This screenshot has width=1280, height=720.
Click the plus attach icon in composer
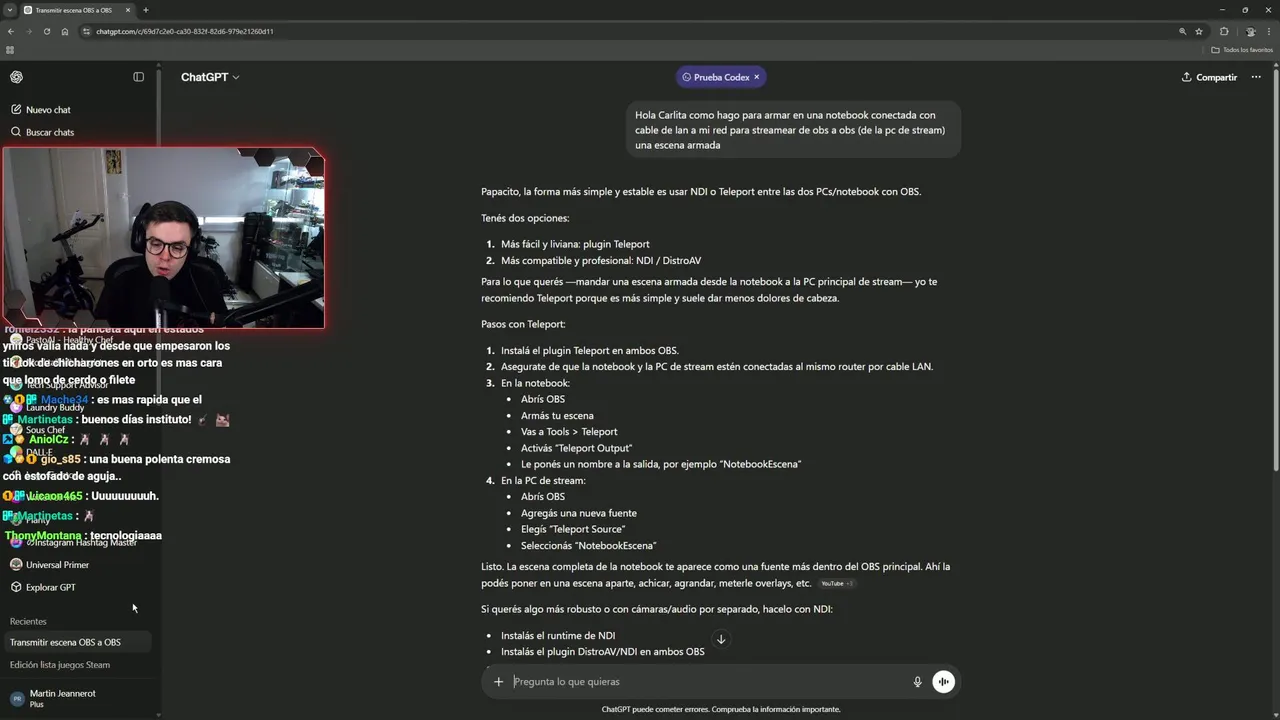tap(498, 682)
